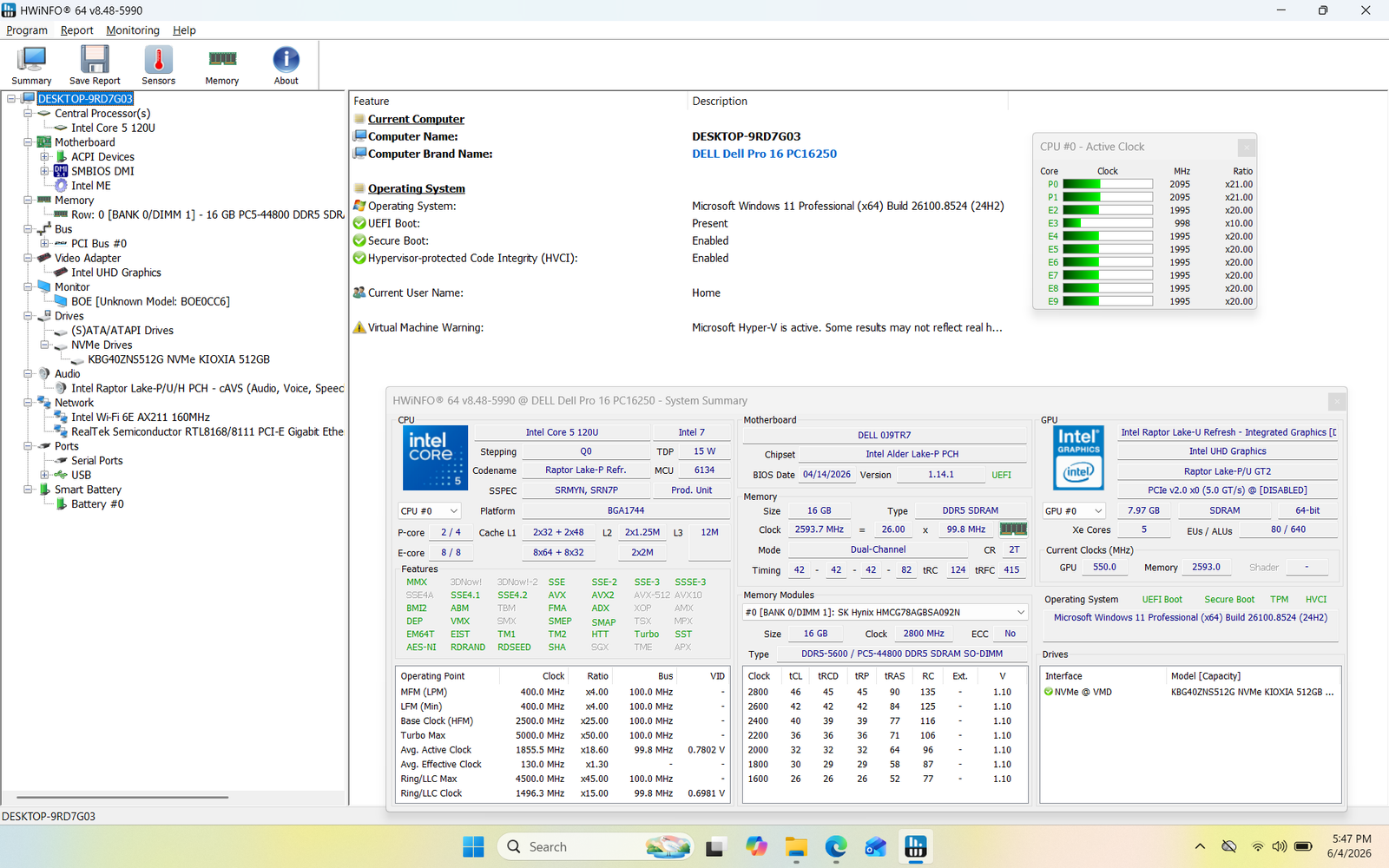Select (S)ATA/ATAPI Drives tree item
1389x868 pixels.
[122, 331]
